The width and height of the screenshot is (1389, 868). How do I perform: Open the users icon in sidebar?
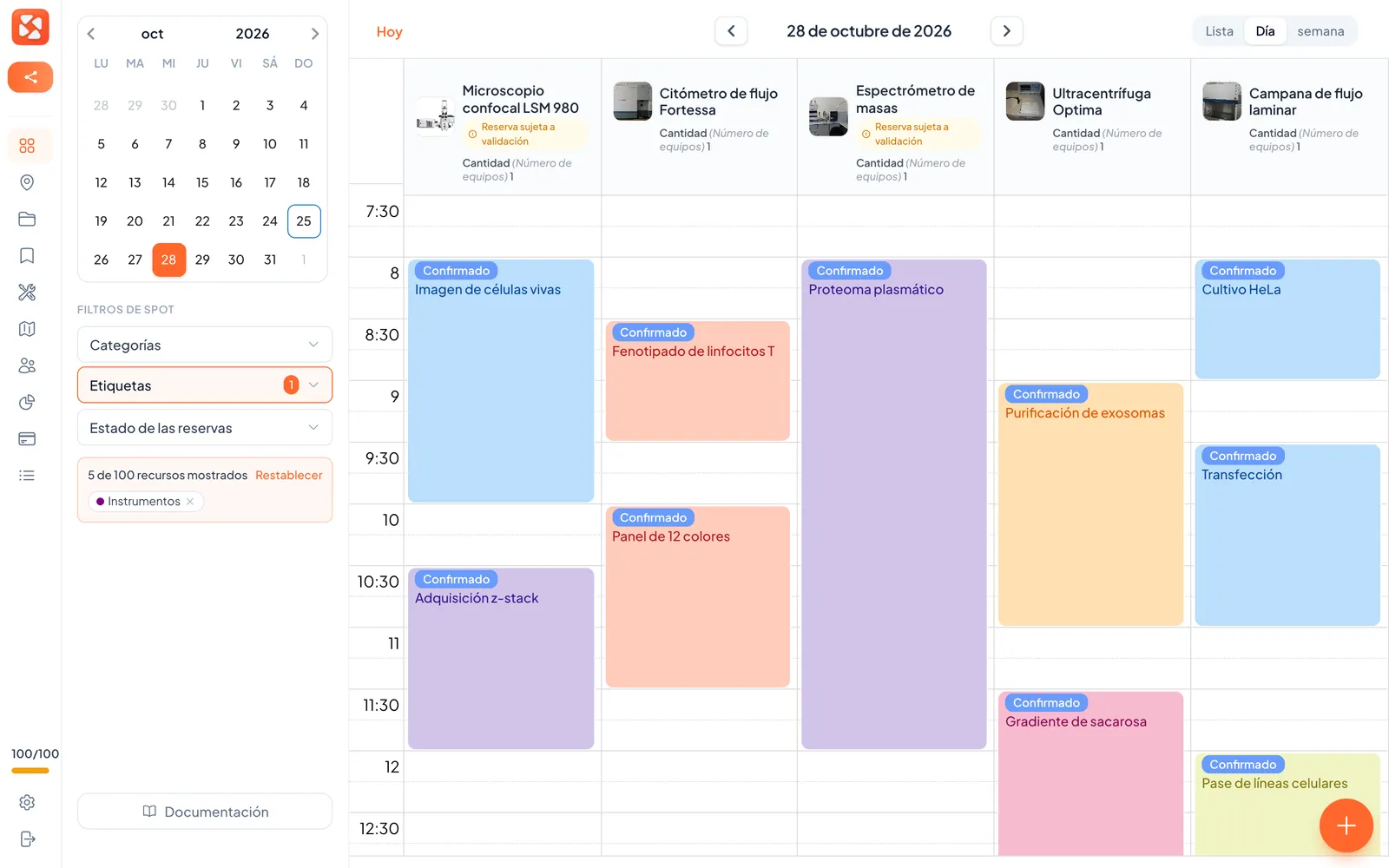pyautogui.click(x=27, y=365)
